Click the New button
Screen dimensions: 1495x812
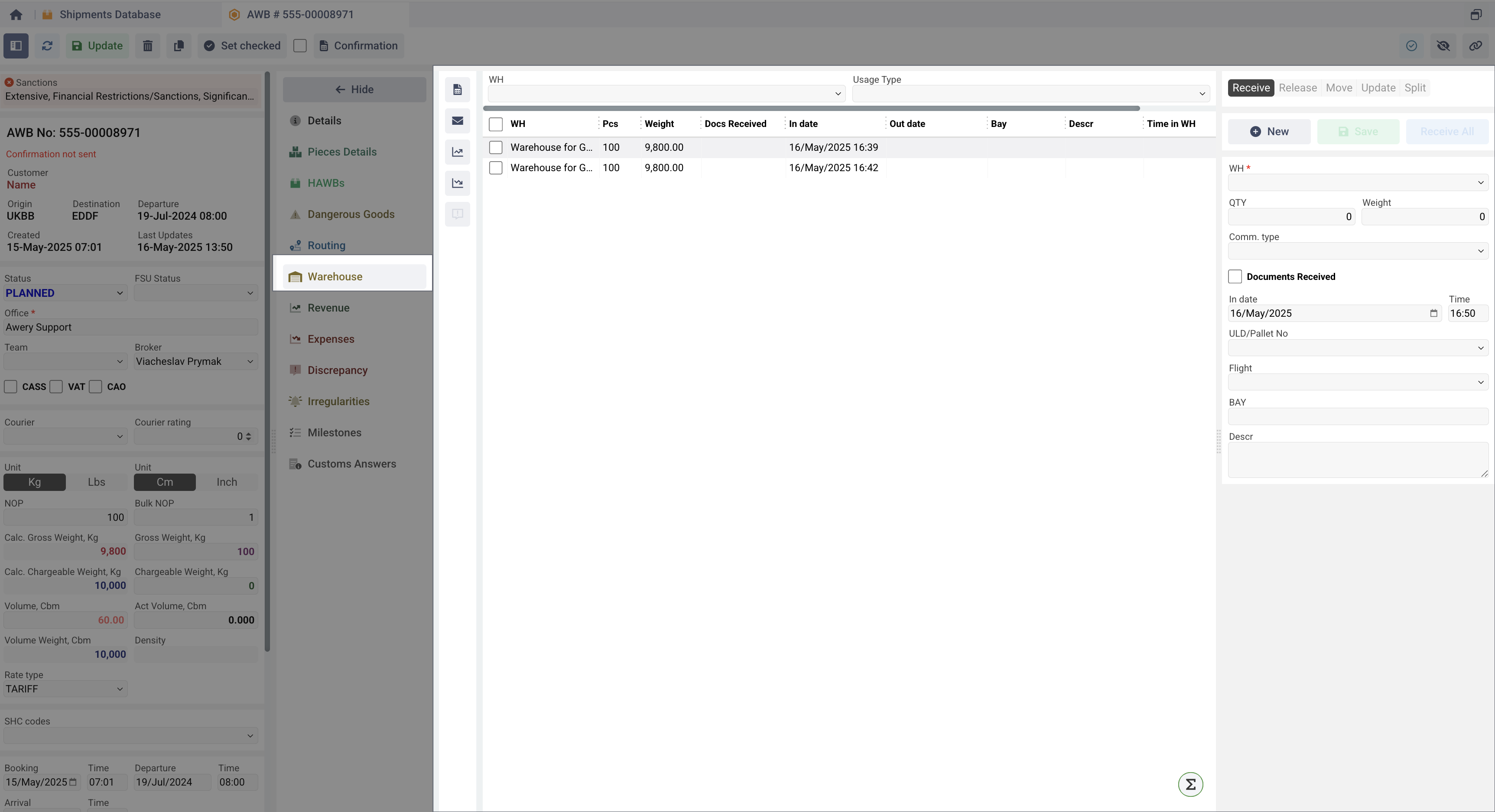pyautogui.click(x=1269, y=132)
